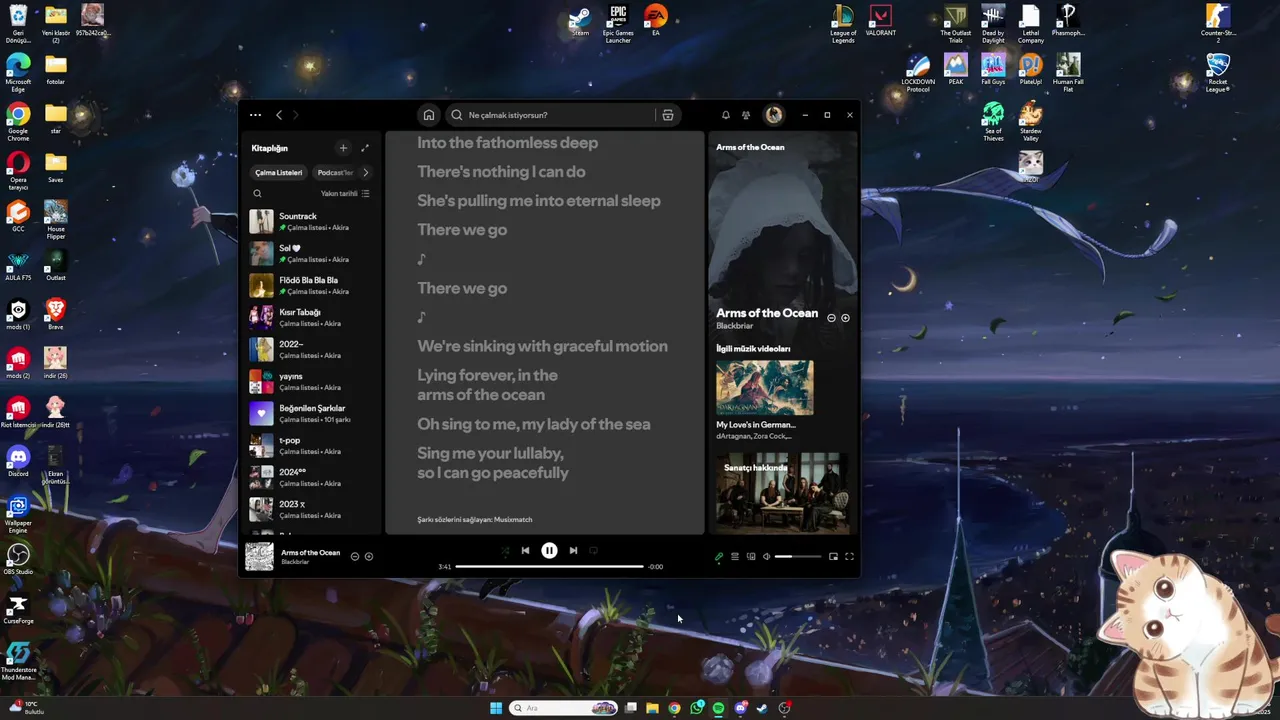Open the VALORANT desktop shortcut

(x=881, y=23)
